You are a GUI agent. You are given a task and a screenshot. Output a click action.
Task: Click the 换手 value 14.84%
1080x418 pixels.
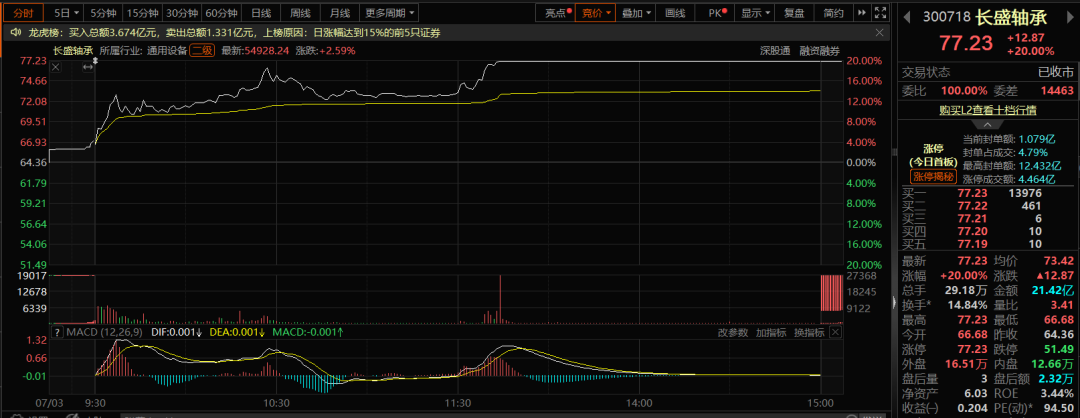(966, 304)
